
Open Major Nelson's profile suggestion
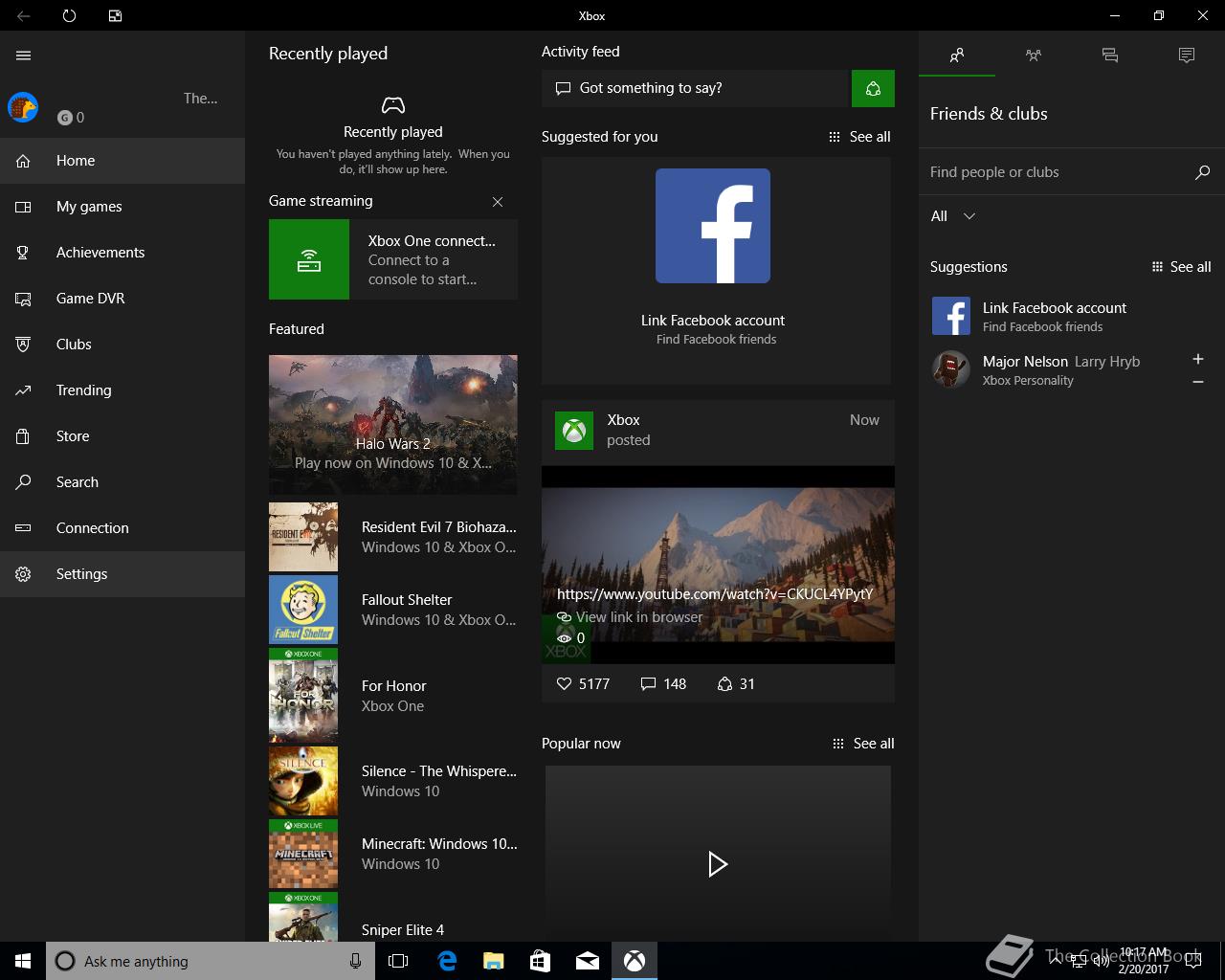pos(1053,369)
